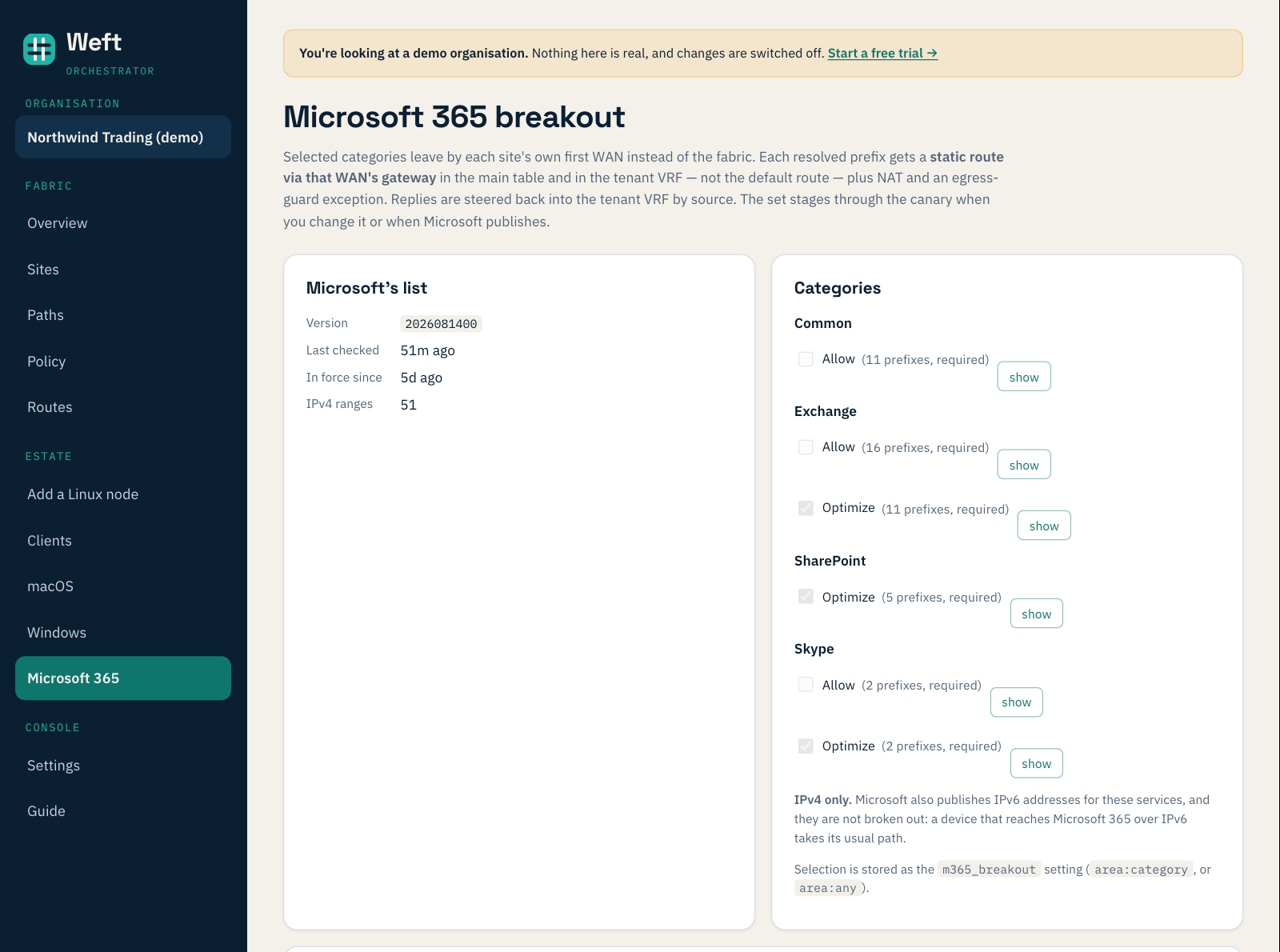Image resolution: width=1280 pixels, height=952 pixels.
Task: Toggle the SharePoint Optimize checkbox
Action: (806, 596)
